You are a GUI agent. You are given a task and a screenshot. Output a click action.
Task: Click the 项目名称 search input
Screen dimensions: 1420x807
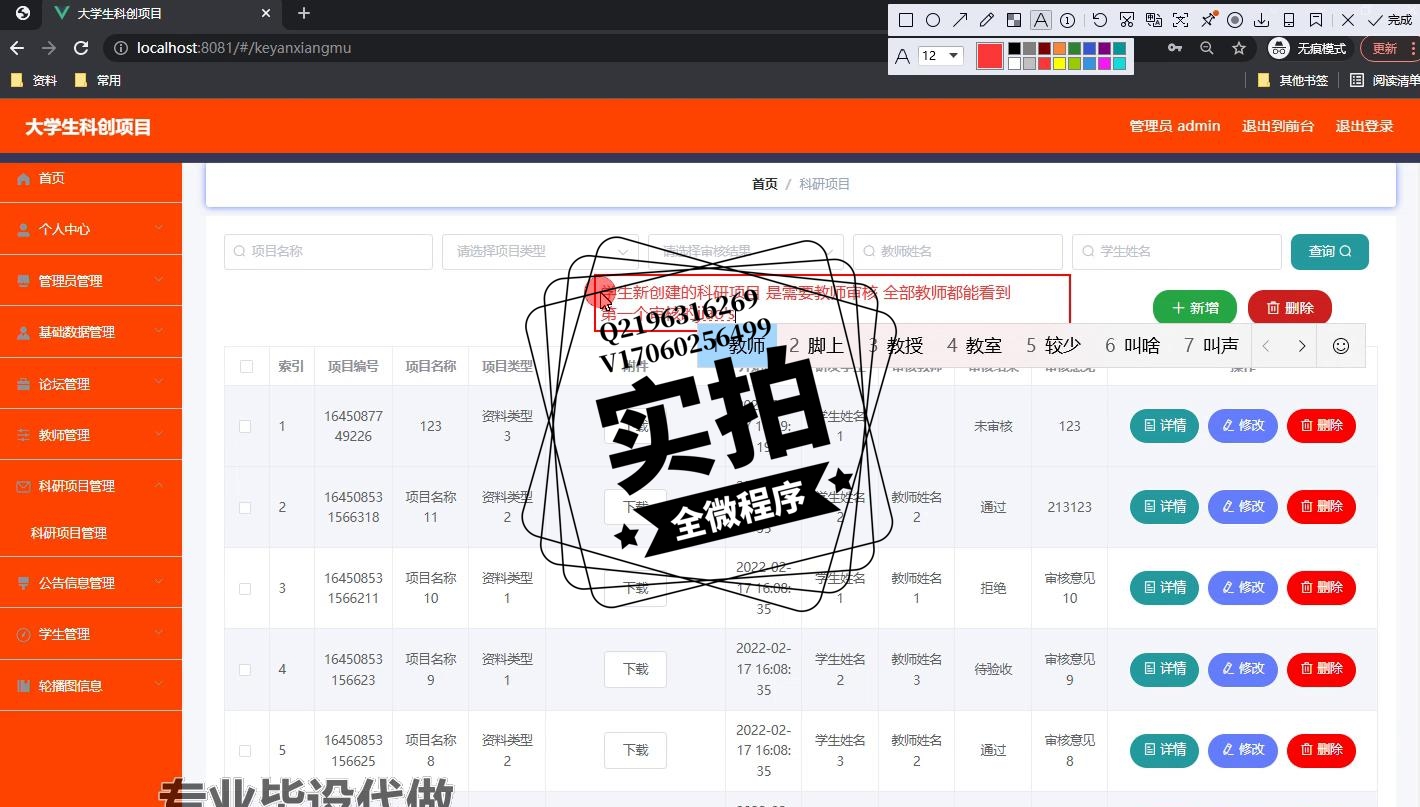328,252
